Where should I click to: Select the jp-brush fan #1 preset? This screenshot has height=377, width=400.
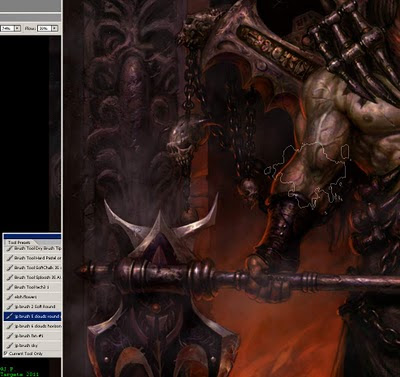tap(33, 336)
